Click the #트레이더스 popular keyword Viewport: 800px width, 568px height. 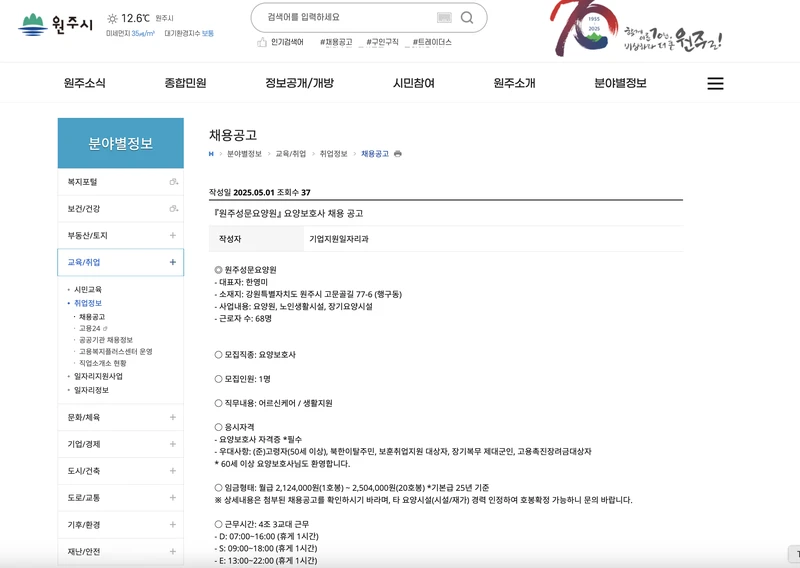432,42
